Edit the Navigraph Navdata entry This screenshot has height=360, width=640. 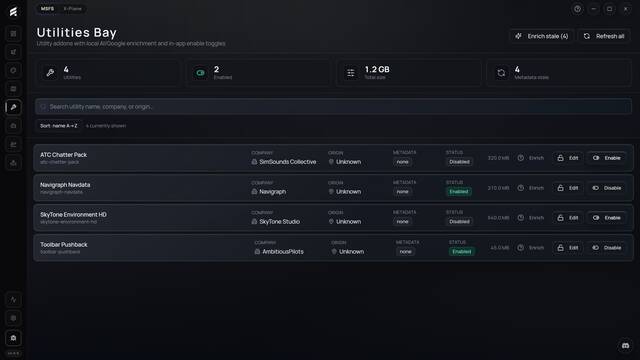[x=568, y=188]
